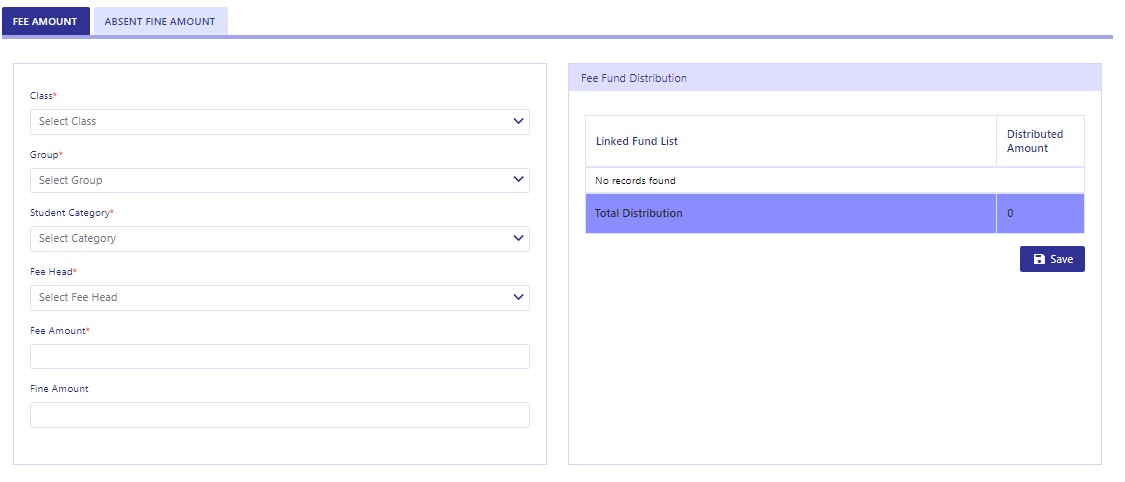Select the Fee Amount tab

pyautogui.click(x=45, y=22)
